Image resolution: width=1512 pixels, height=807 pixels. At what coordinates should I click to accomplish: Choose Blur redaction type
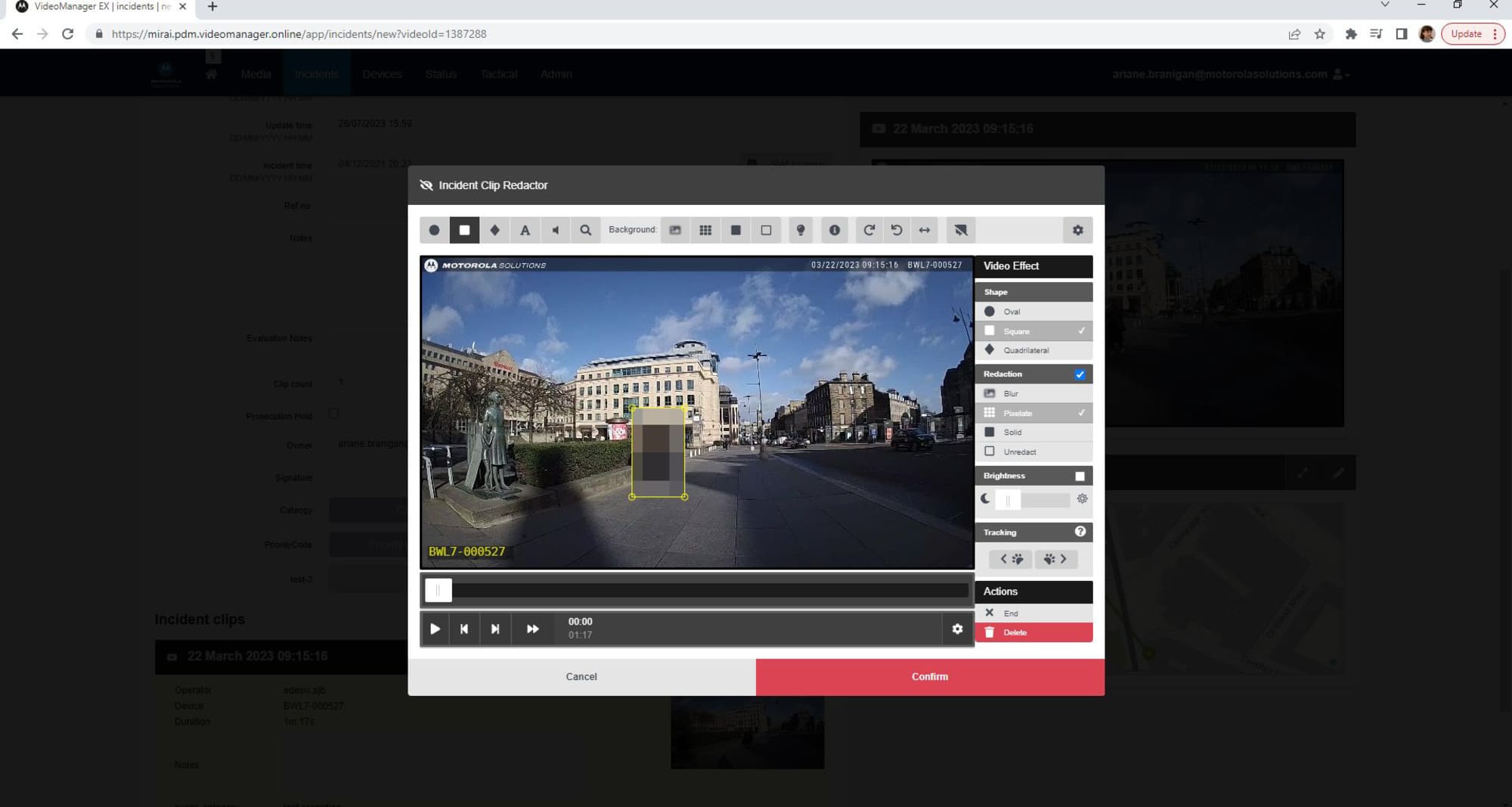pyautogui.click(x=1033, y=393)
